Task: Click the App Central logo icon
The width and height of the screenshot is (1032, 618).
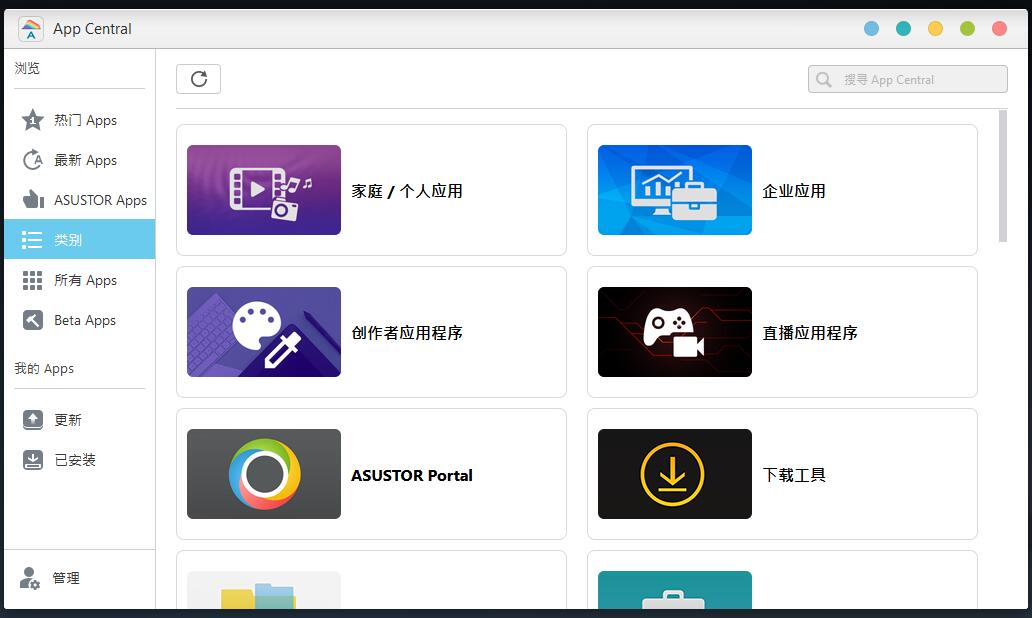Action: [30, 28]
